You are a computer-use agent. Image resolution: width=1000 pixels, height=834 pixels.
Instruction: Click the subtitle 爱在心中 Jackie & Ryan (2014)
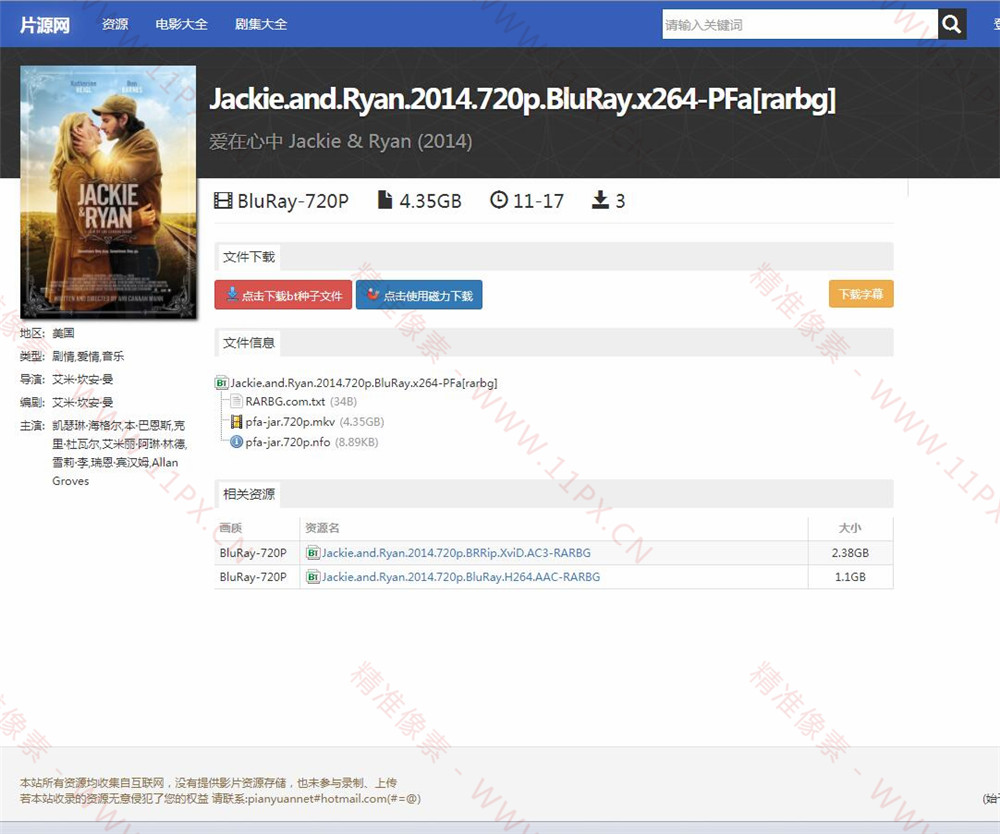341,141
